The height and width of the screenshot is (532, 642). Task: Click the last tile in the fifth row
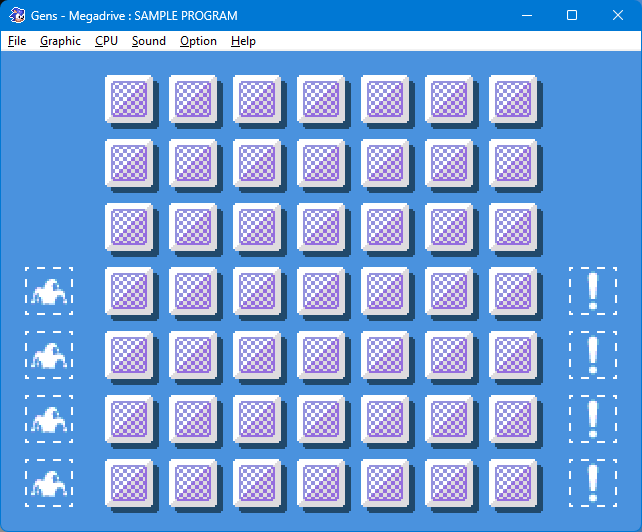point(513,355)
